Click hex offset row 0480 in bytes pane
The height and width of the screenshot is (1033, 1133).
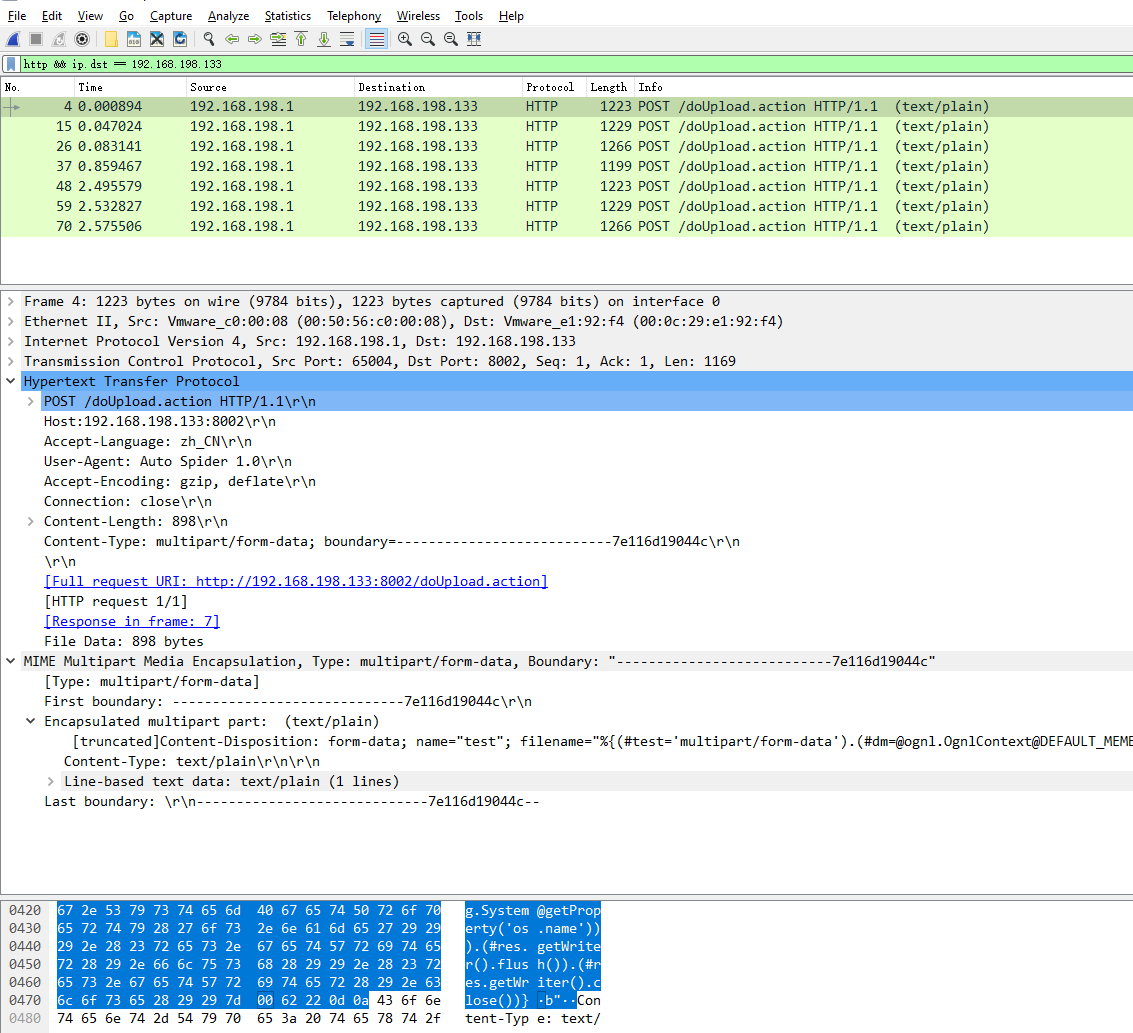25,1019
